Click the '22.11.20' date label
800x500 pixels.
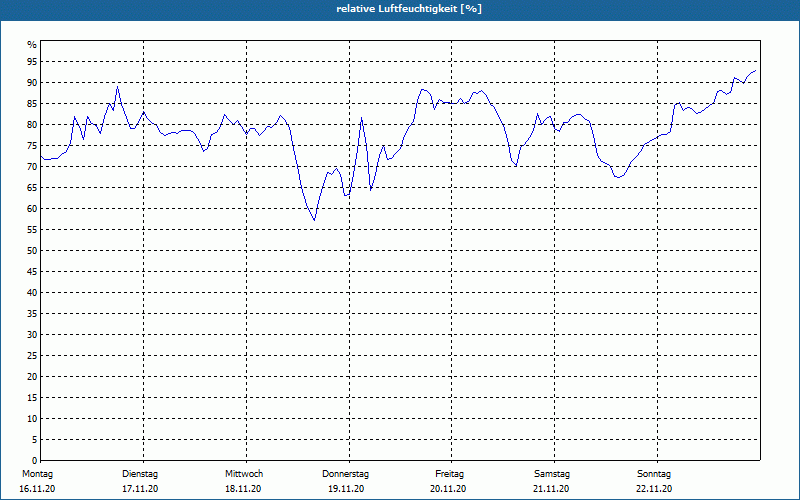pyautogui.click(x=654, y=489)
